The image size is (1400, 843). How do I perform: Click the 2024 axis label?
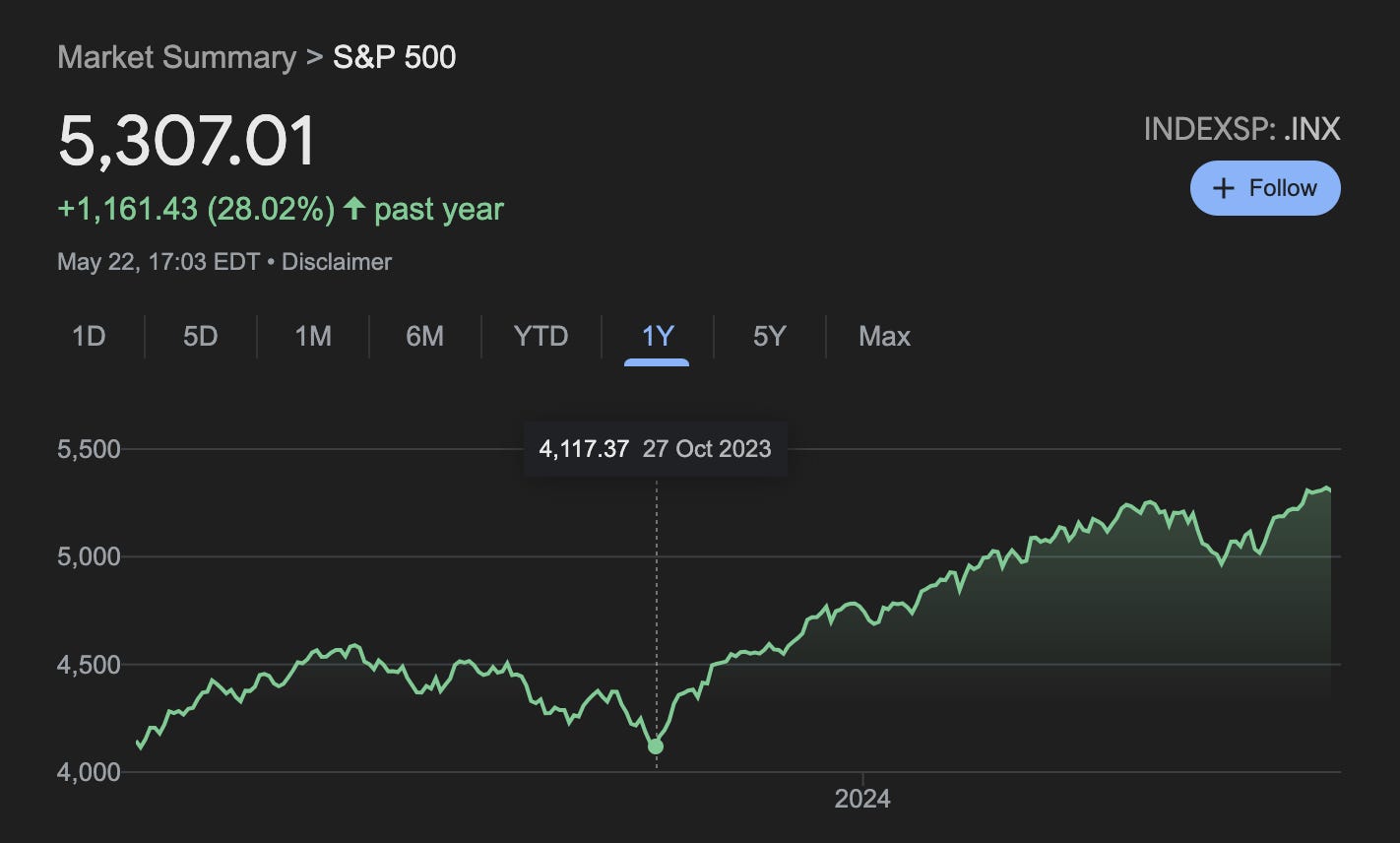[863, 799]
